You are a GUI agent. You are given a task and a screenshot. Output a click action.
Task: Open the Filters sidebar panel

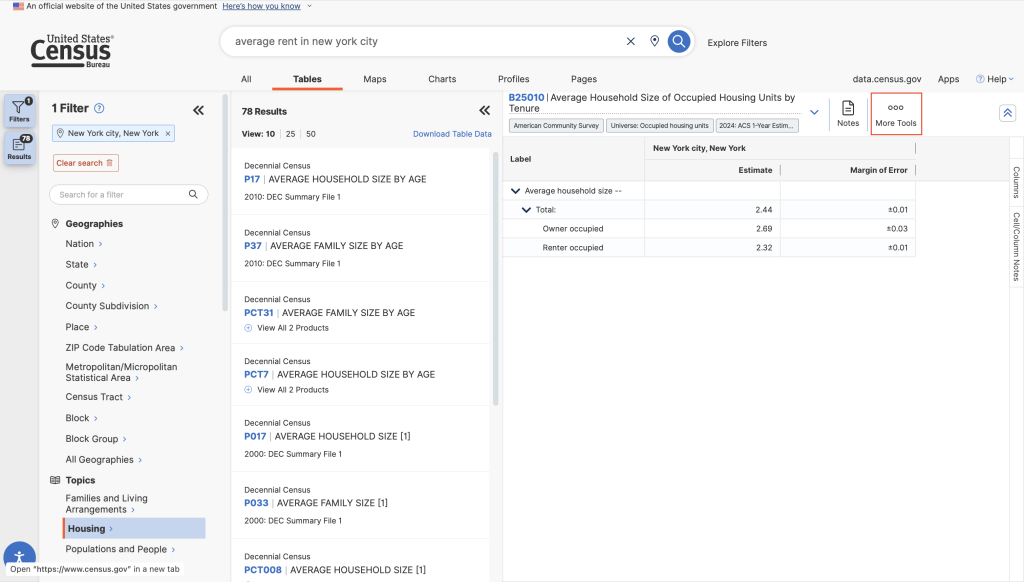pyautogui.click(x=19, y=110)
